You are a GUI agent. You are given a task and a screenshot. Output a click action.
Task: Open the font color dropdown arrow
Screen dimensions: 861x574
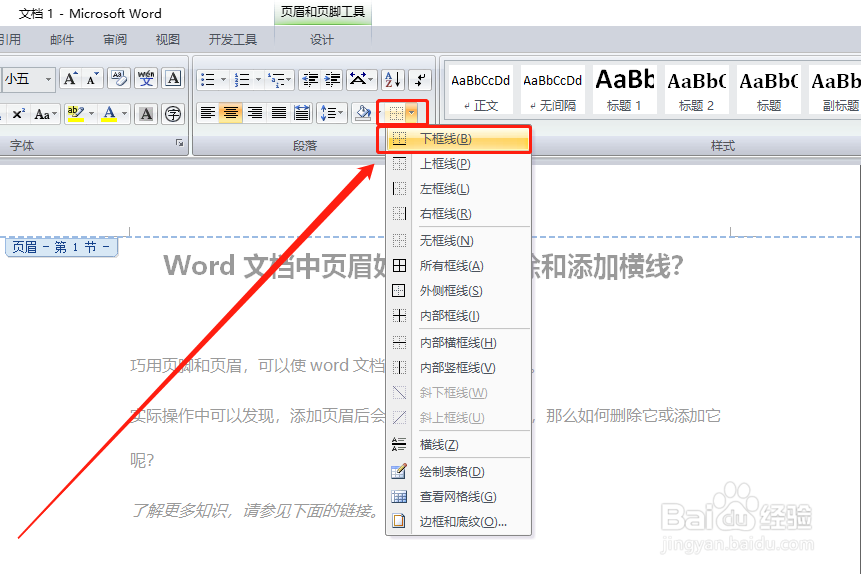click(x=125, y=114)
